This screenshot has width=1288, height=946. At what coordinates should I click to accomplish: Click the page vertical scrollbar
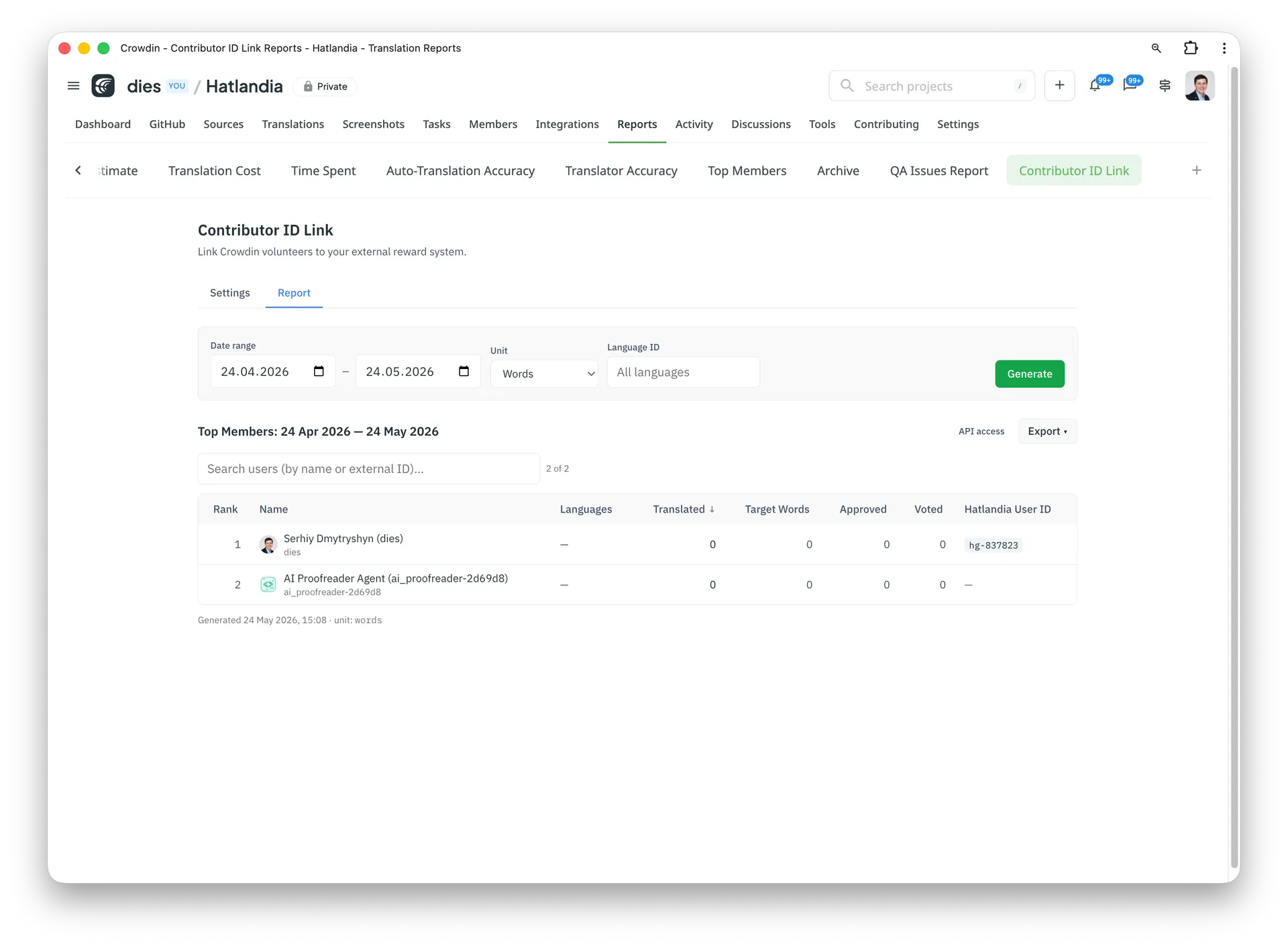tap(1234, 468)
